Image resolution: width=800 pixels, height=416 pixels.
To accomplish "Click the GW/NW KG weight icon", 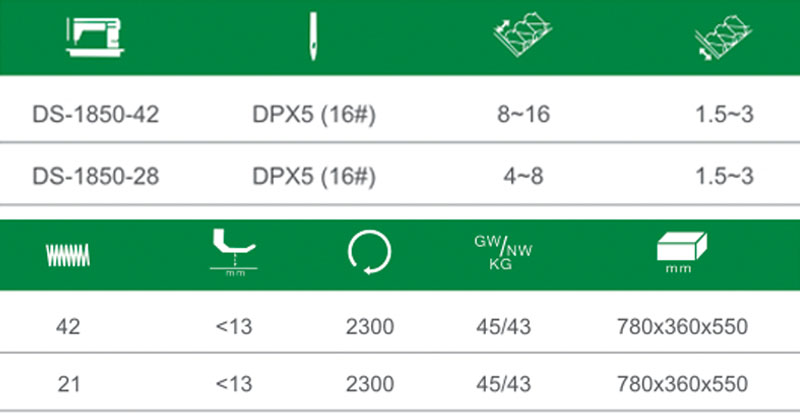I will pyautogui.click(x=503, y=252).
